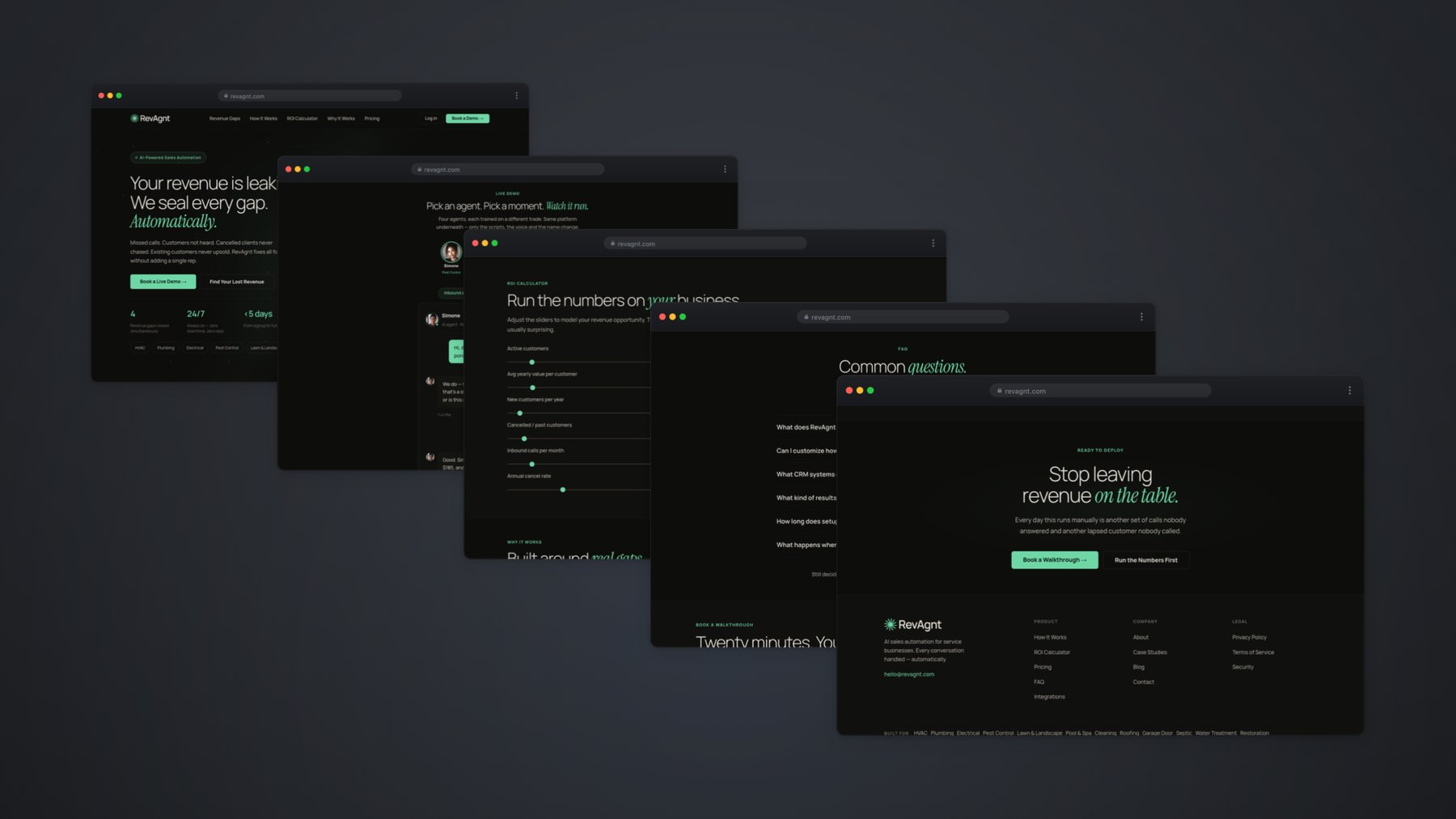Click 'Garage Door' in the footer Built For list

tap(1157, 733)
